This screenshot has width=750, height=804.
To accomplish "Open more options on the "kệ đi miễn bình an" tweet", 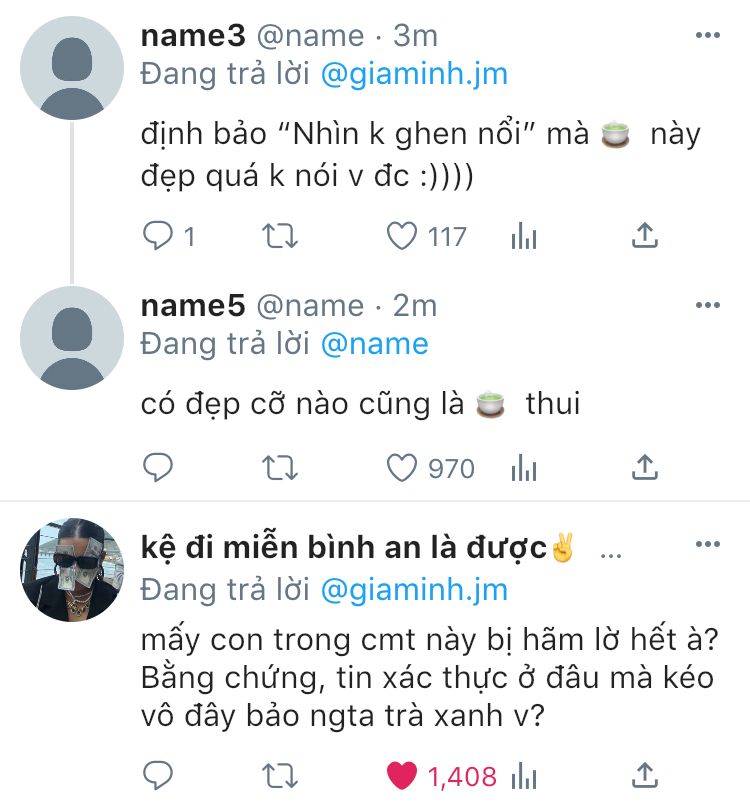I will pyautogui.click(x=708, y=544).
